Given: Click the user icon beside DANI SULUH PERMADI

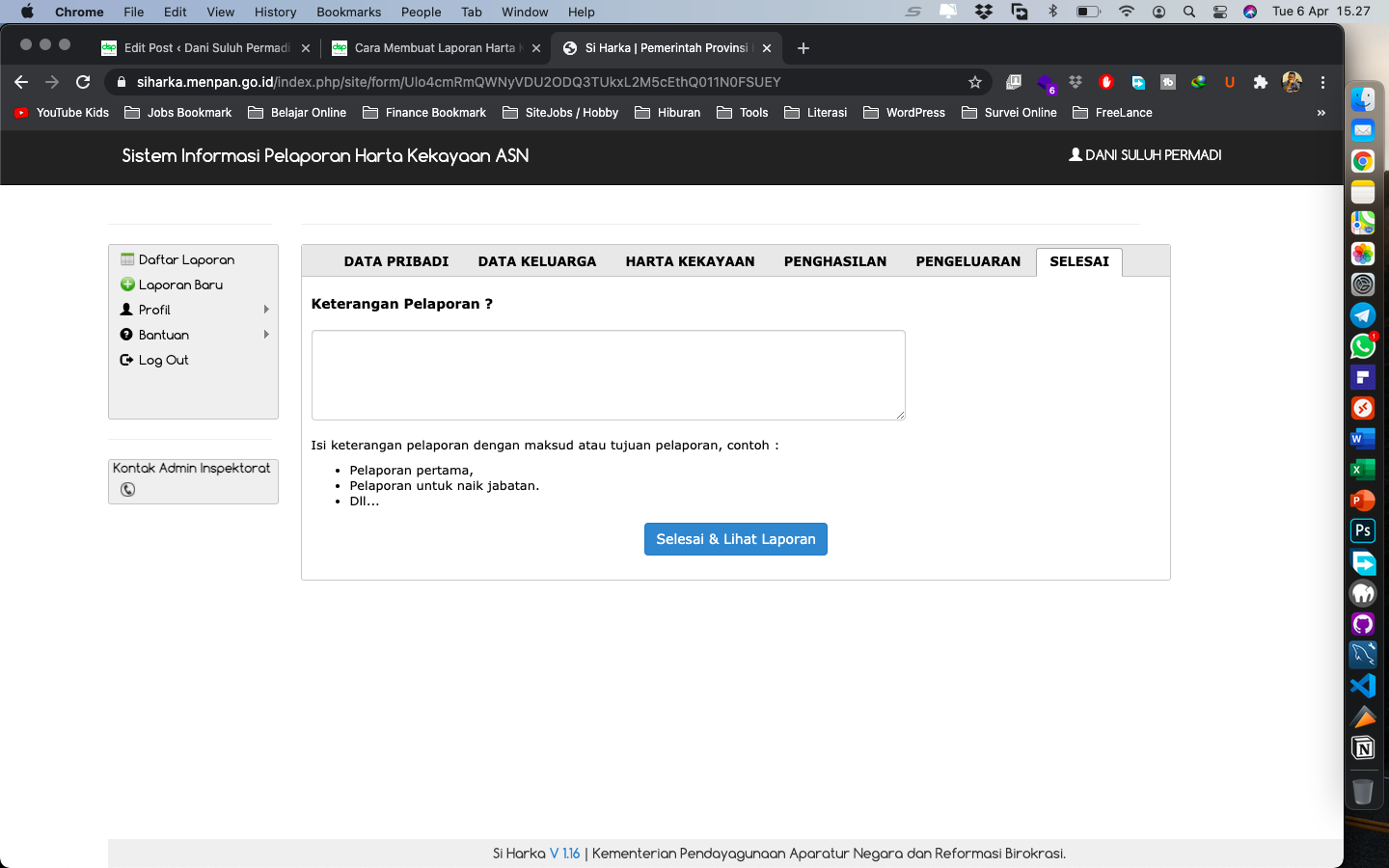Looking at the screenshot, I should [1075, 154].
